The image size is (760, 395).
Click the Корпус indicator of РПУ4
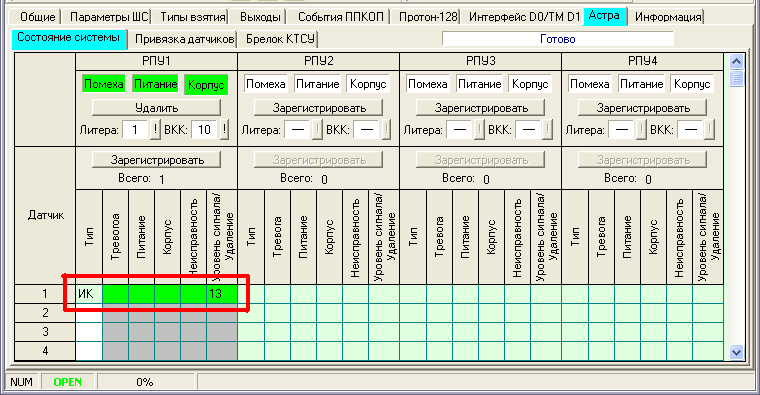[692, 84]
